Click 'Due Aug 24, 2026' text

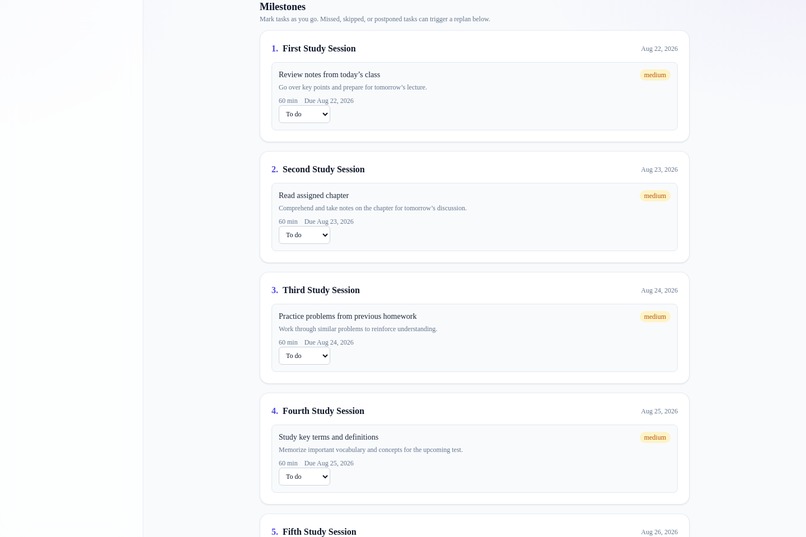click(329, 342)
